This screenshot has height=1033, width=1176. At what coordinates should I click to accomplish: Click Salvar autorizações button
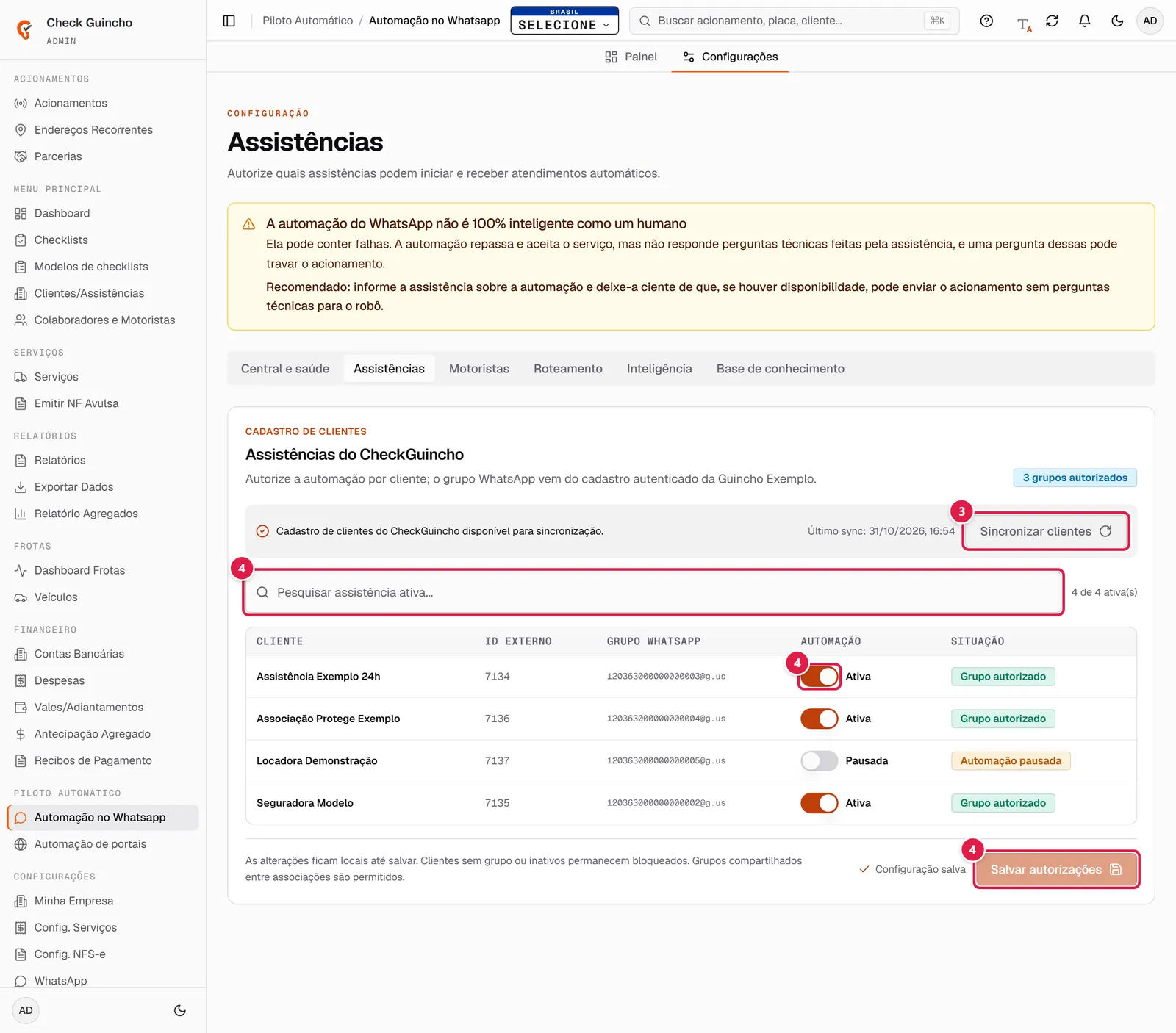[x=1056, y=869]
